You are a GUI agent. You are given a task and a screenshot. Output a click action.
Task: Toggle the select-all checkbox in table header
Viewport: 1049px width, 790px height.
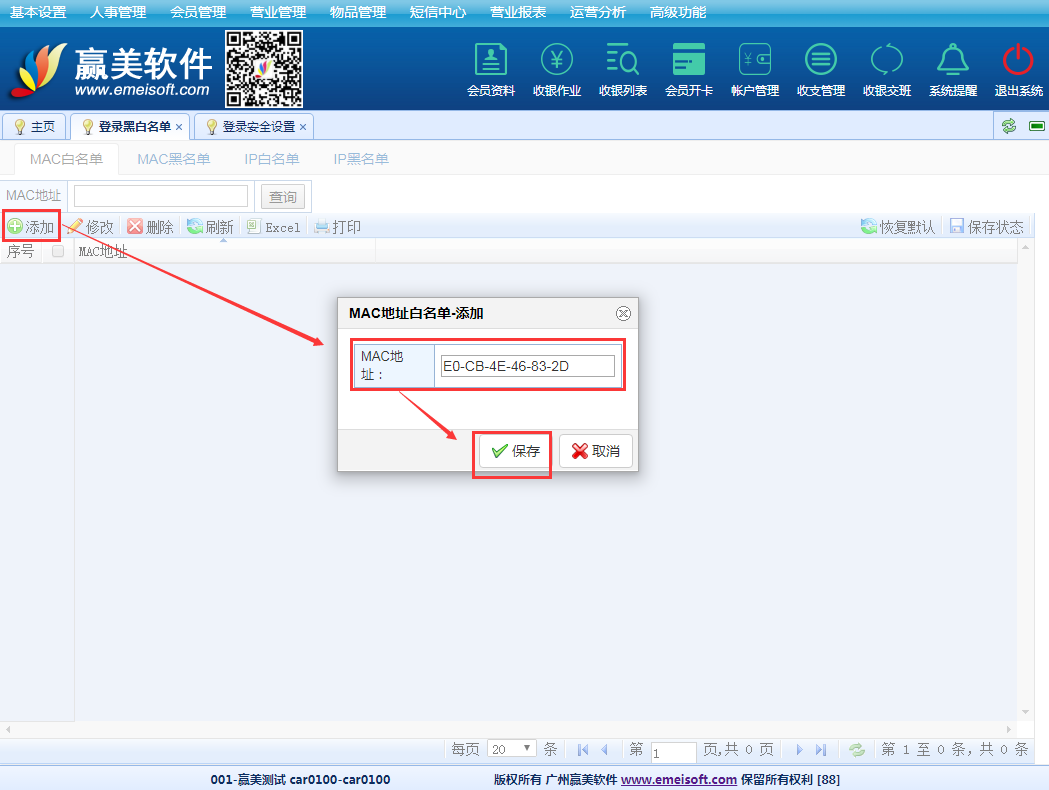(x=58, y=252)
